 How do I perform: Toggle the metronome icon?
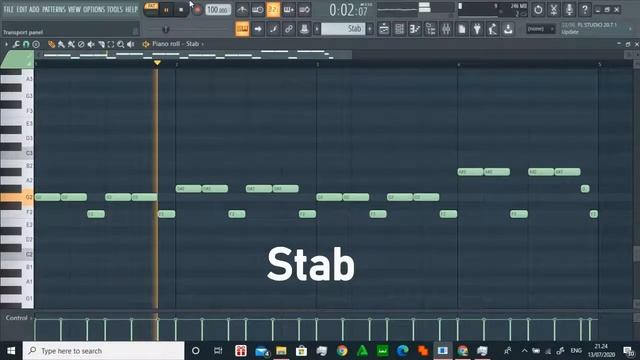coord(242,10)
